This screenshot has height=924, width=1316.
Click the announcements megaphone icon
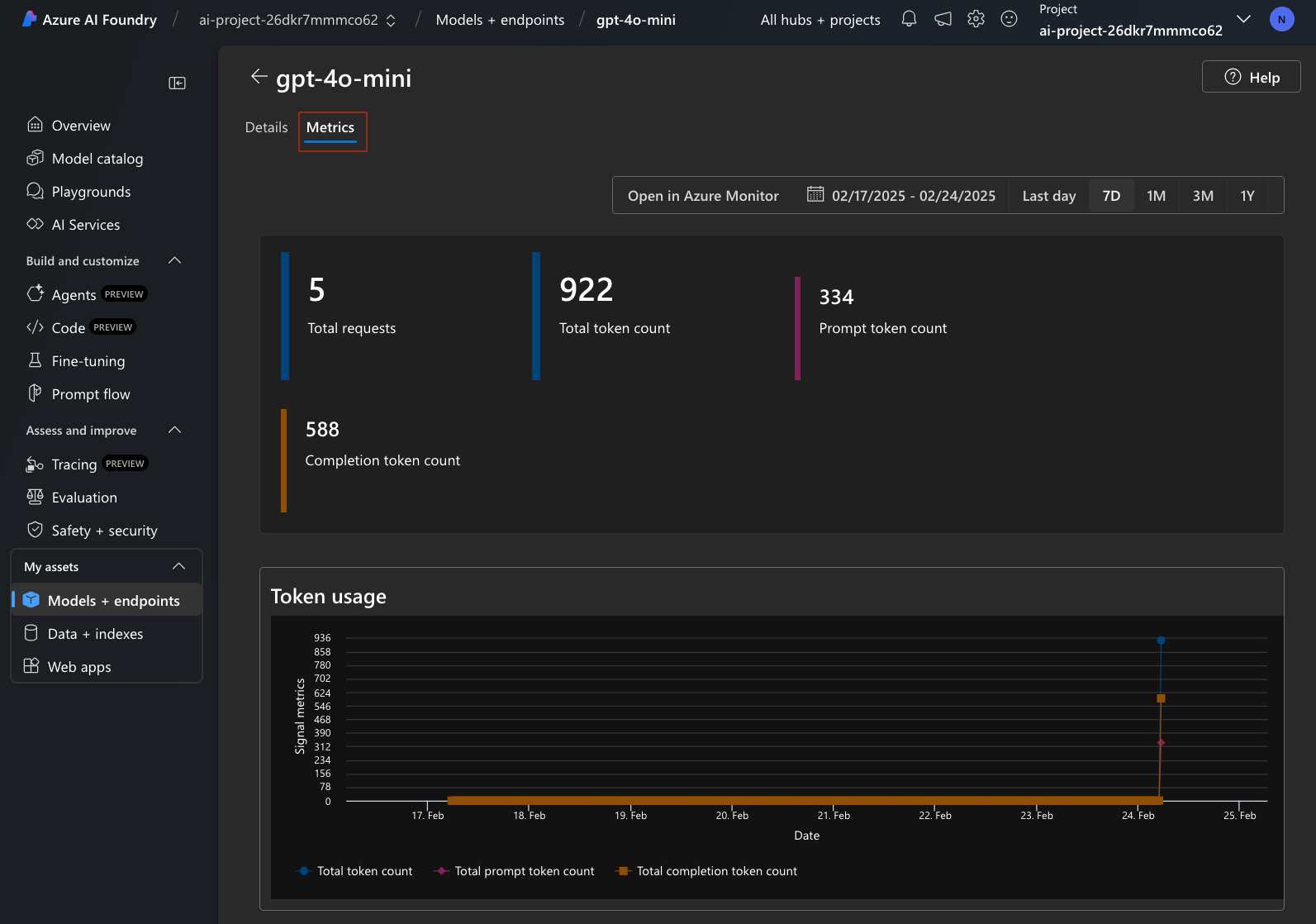(943, 19)
